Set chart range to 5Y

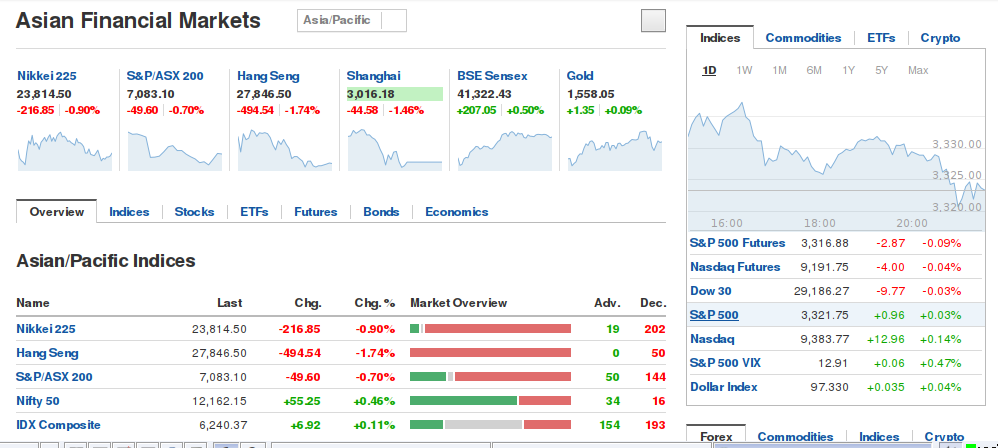click(881, 70)
